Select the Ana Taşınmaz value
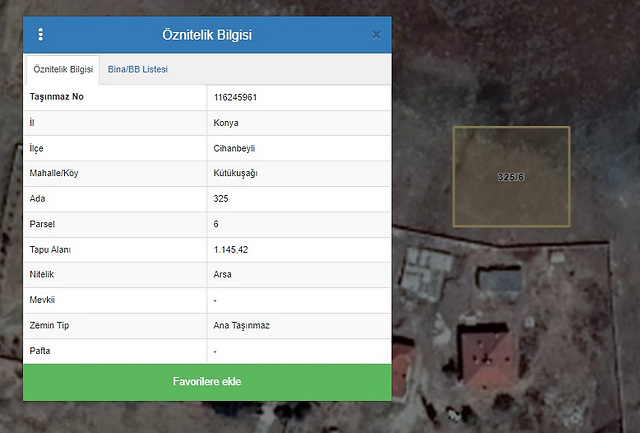Image resolution: width=640 pixels, height=433 pixels. coord(242,325)
